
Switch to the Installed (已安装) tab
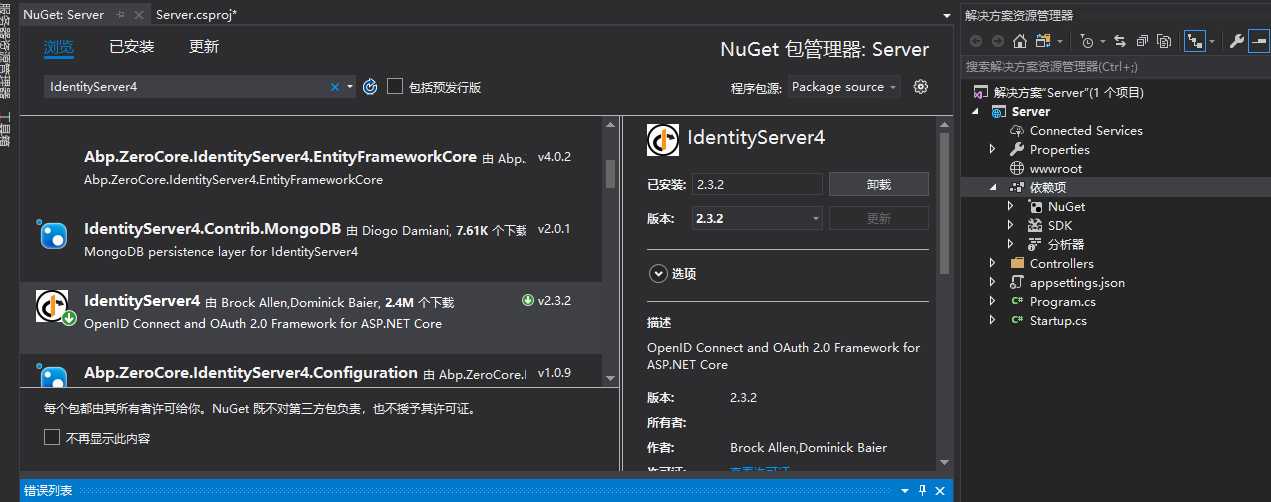(x=132, y=46)
